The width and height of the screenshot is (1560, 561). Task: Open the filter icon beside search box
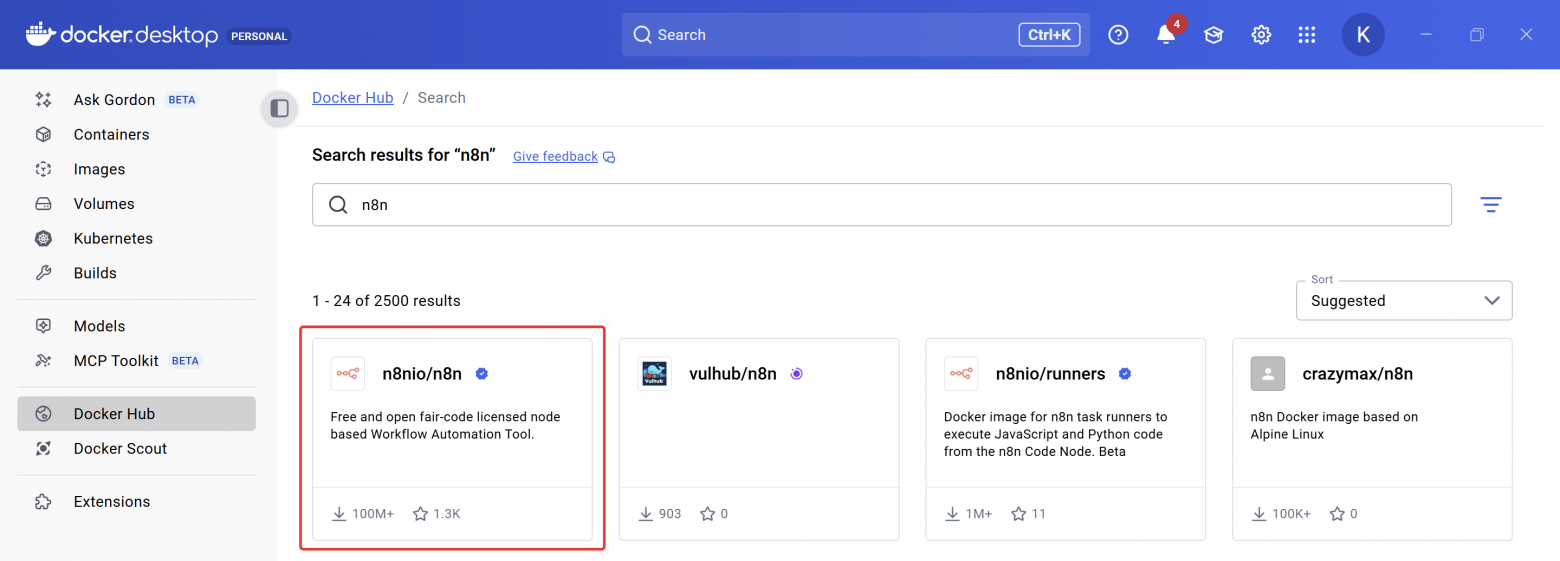[x=1491, y=205]
